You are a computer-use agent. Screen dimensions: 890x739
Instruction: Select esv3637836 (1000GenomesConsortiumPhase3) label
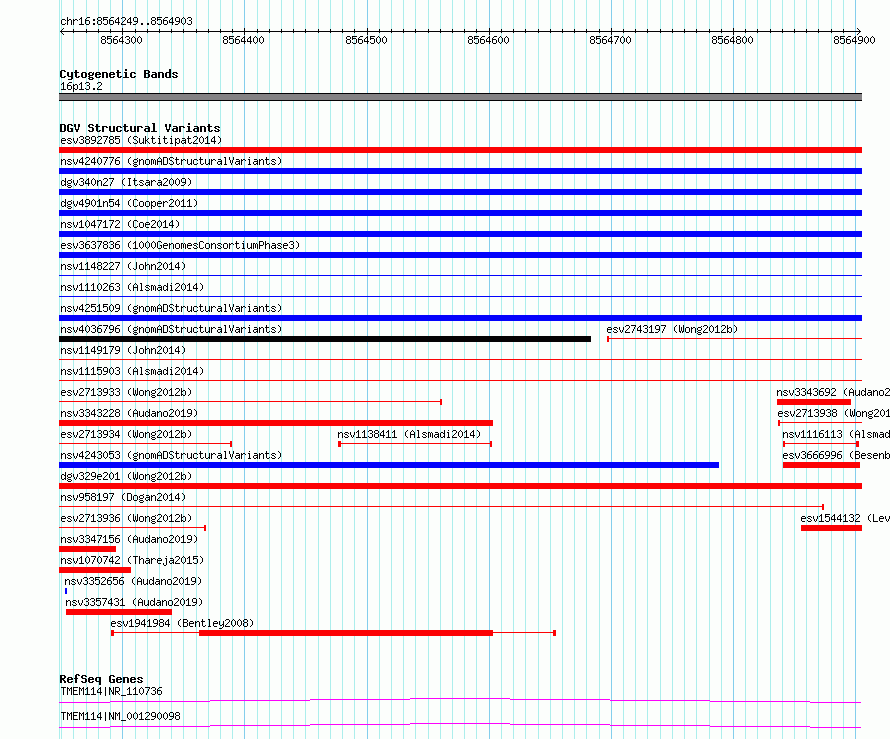pyautogui.click(x=180, y=245)
